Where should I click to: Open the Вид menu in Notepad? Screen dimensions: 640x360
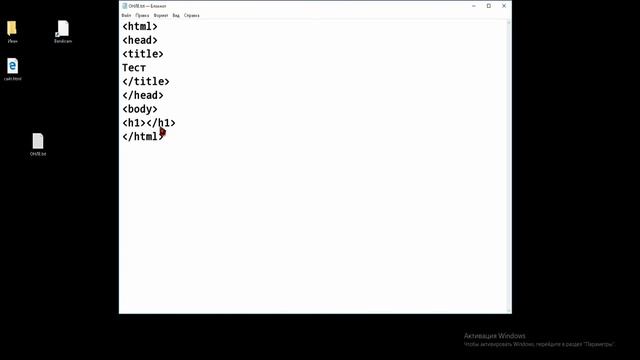(176, 16)
